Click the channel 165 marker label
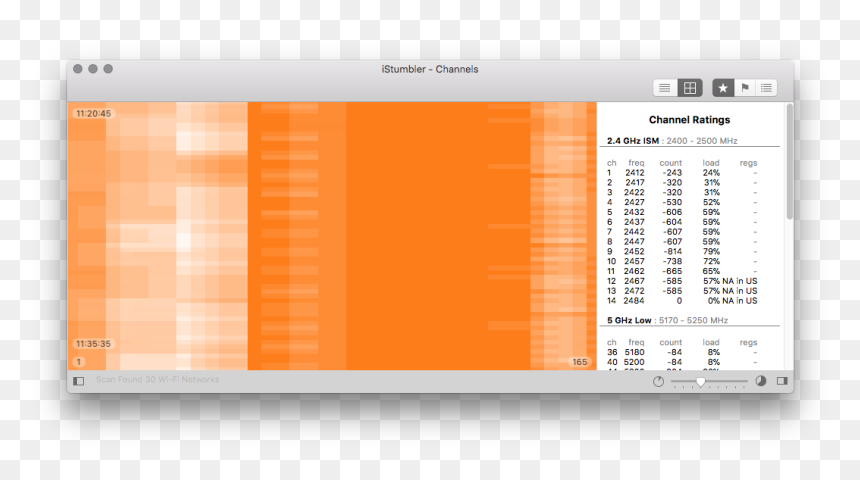This screenshot has width=860, height=480. [x=580, y=362]
